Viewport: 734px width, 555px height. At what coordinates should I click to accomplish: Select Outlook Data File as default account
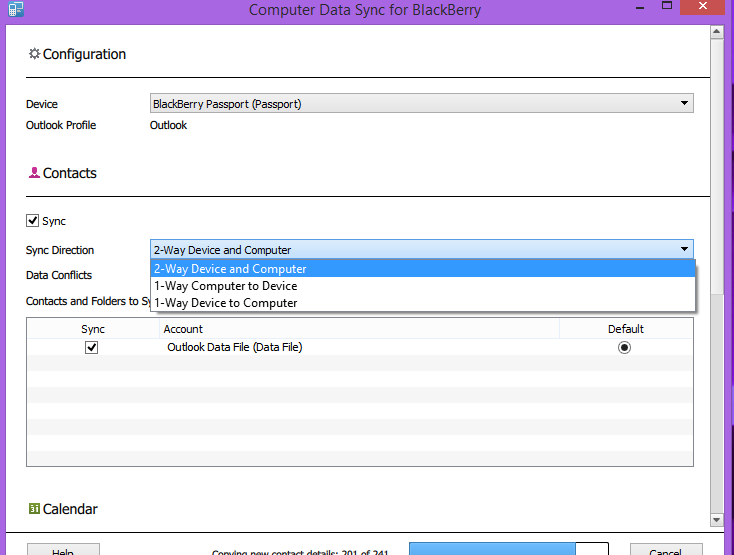tap(624, 347)
